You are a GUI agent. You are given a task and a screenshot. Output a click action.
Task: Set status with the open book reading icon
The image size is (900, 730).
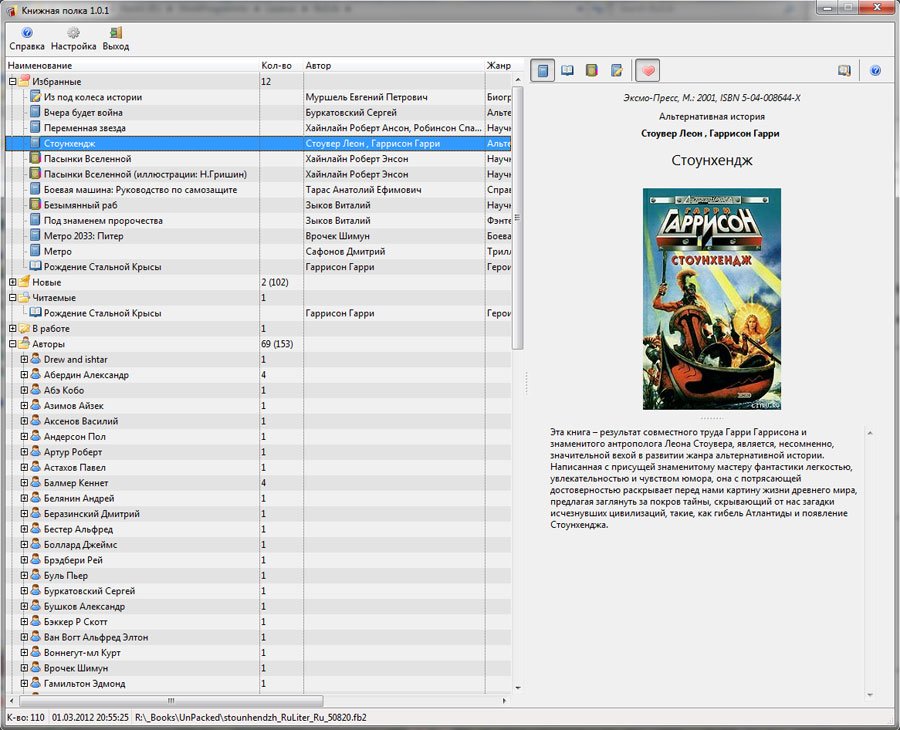click(567, 71)
